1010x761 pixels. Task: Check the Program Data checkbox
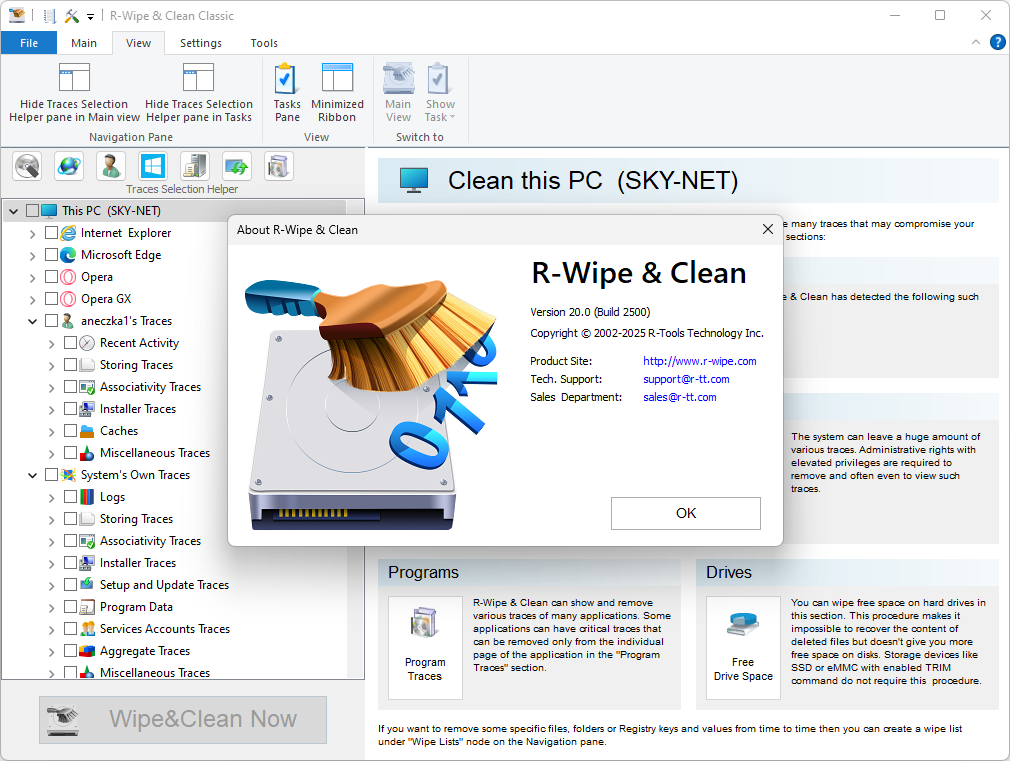(71, 606)
